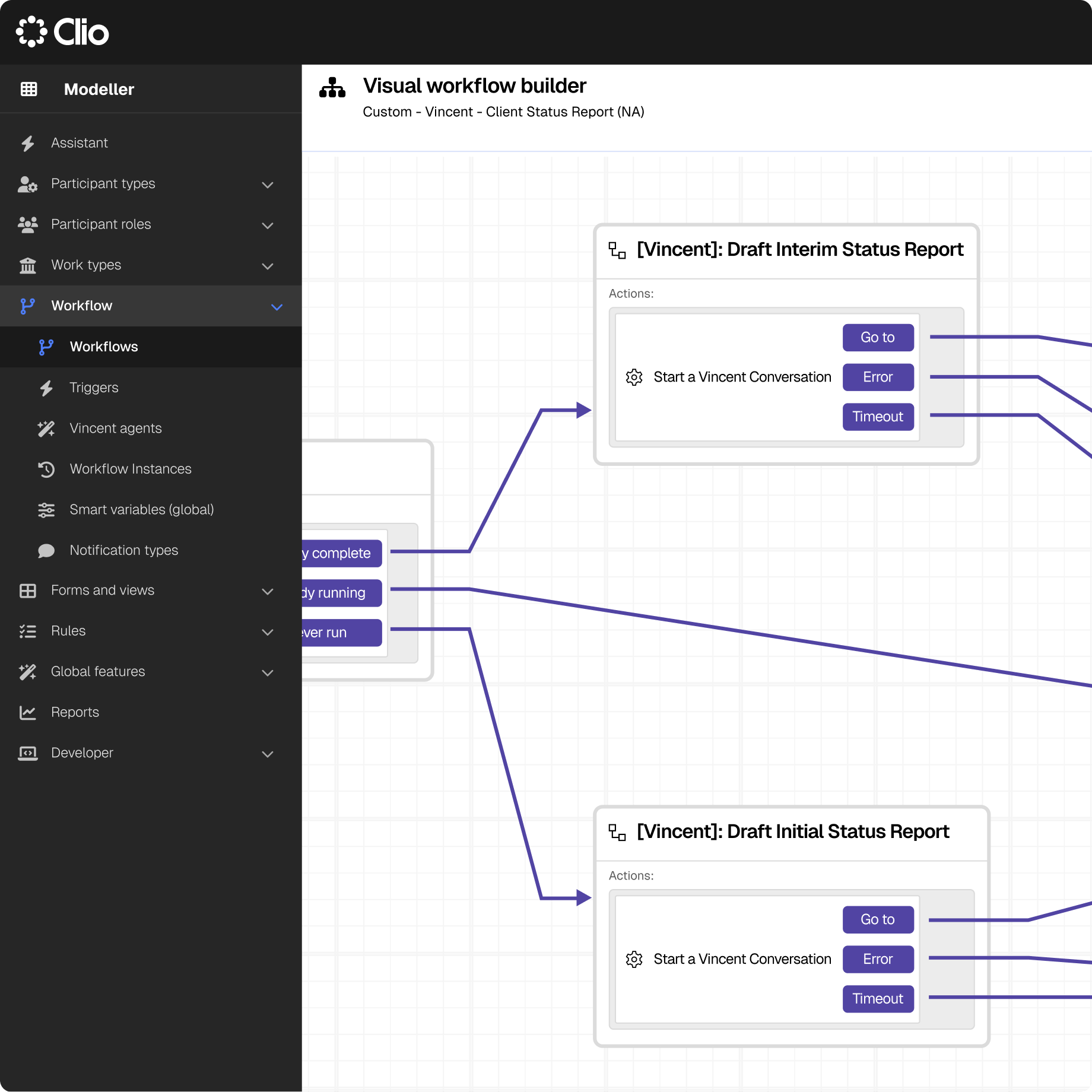
Task: Click the Assistant lightning bolt icon
Action: 28,143
